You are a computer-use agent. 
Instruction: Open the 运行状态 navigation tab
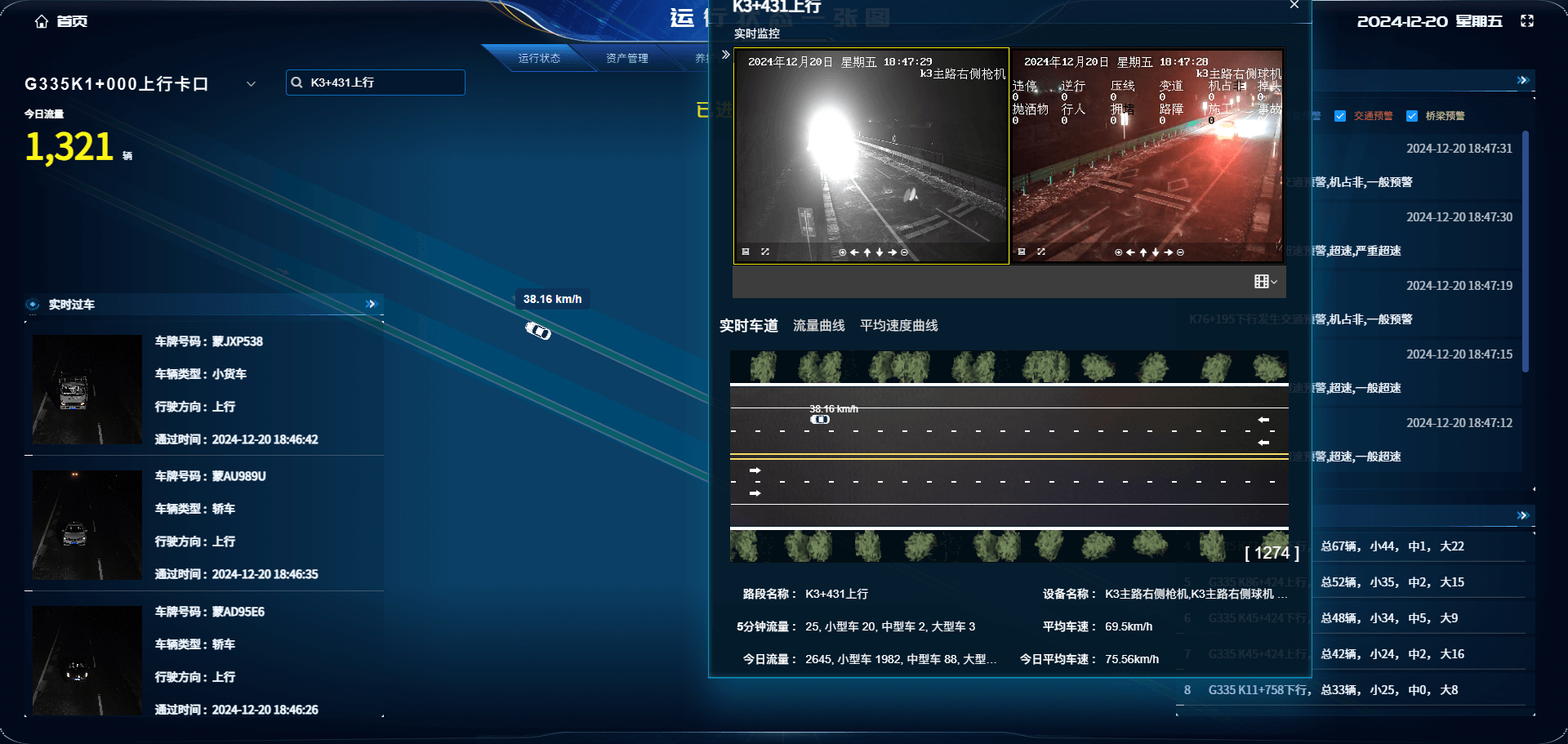click(x=539, y=58)
